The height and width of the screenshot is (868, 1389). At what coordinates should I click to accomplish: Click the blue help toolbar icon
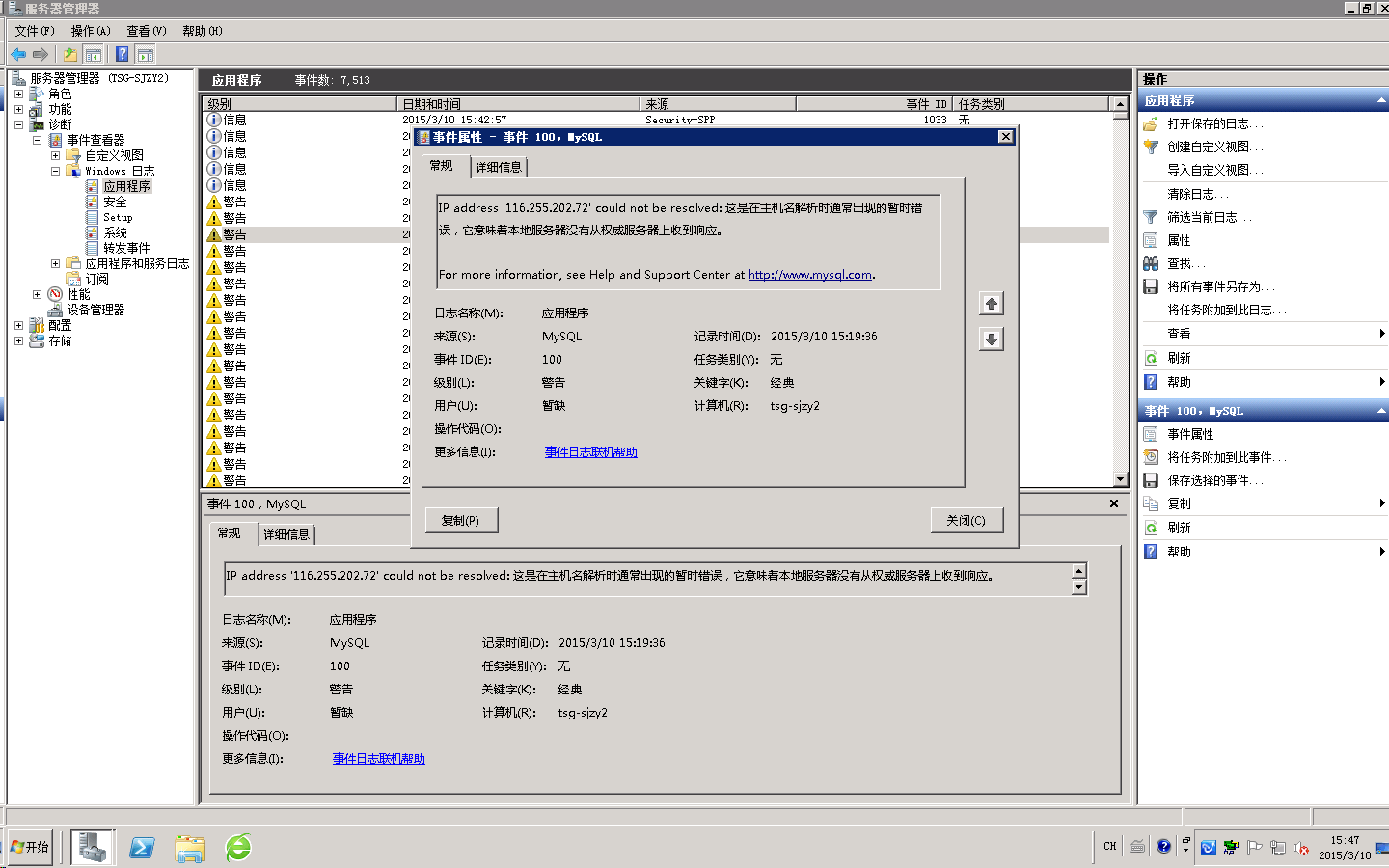coord(122,54)
